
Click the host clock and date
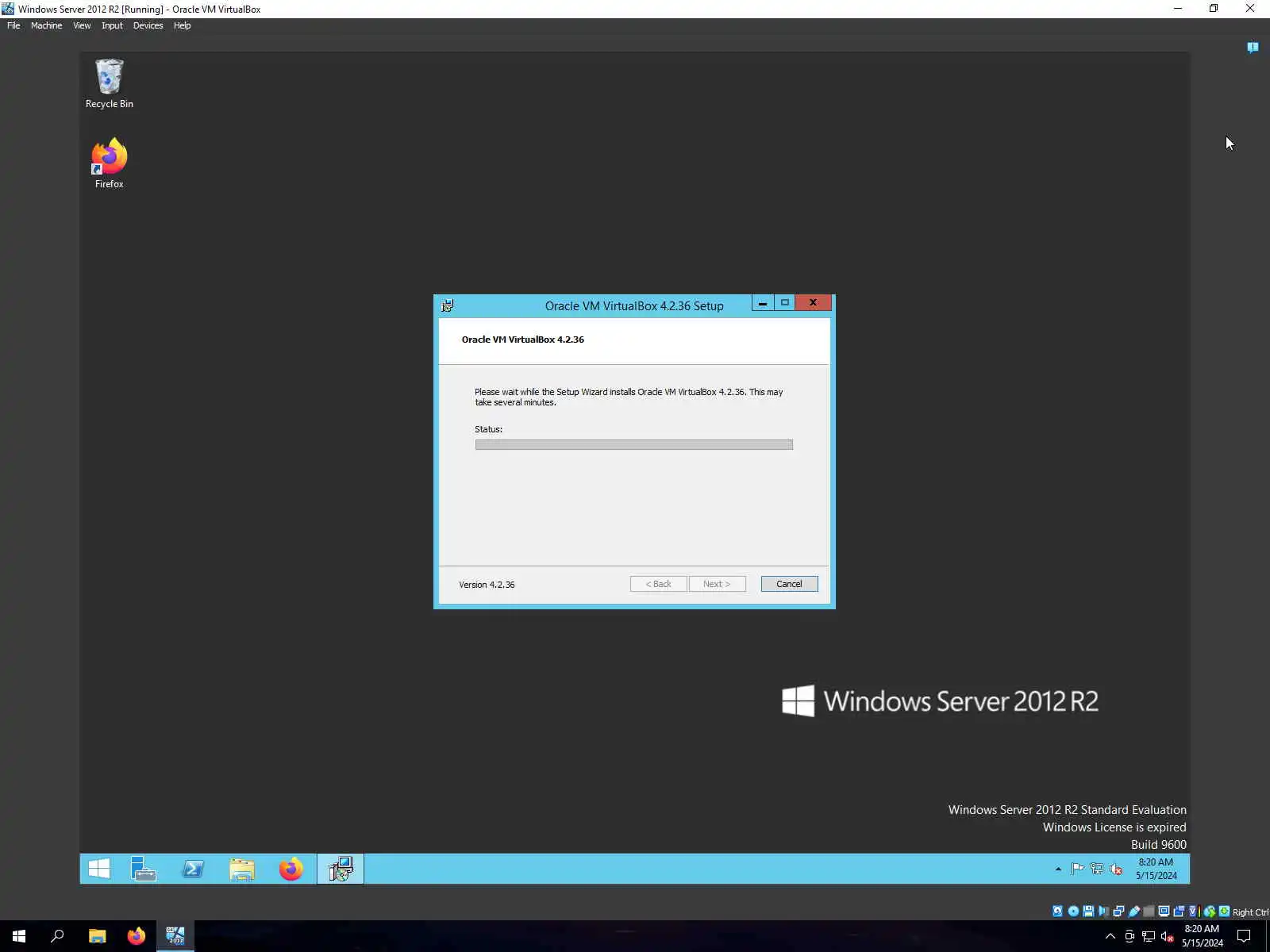click(1202, 936)
